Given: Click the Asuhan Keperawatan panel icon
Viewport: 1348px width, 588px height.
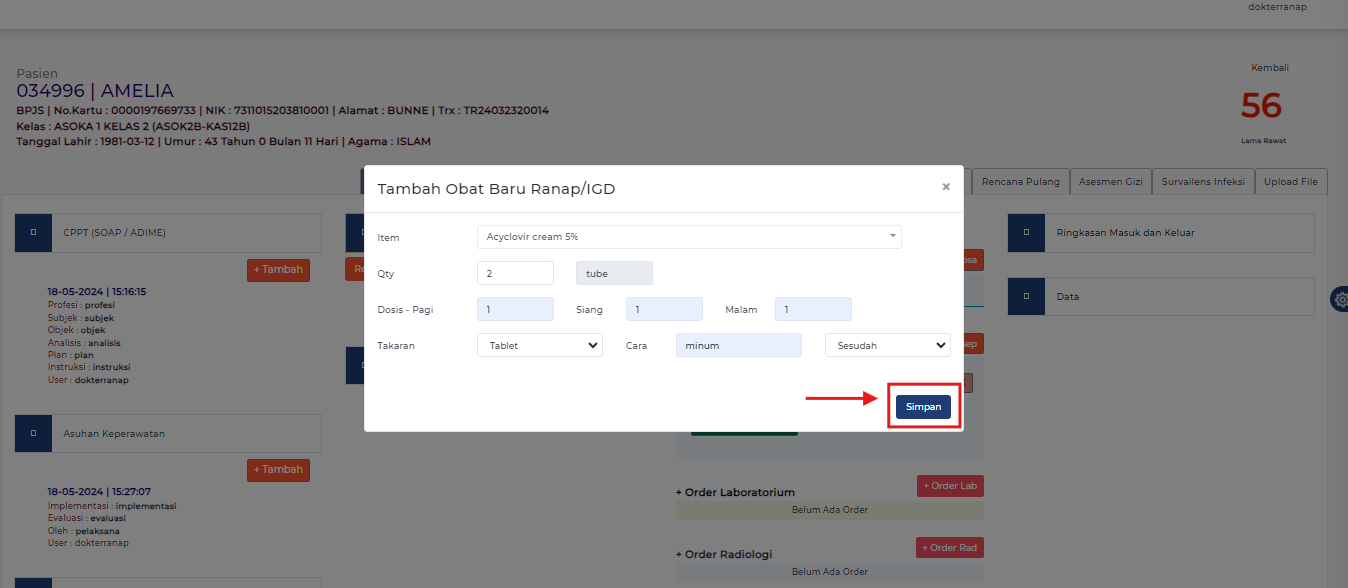Looking at the screenshot, I should pyautogui.click(x=33, y=434).
